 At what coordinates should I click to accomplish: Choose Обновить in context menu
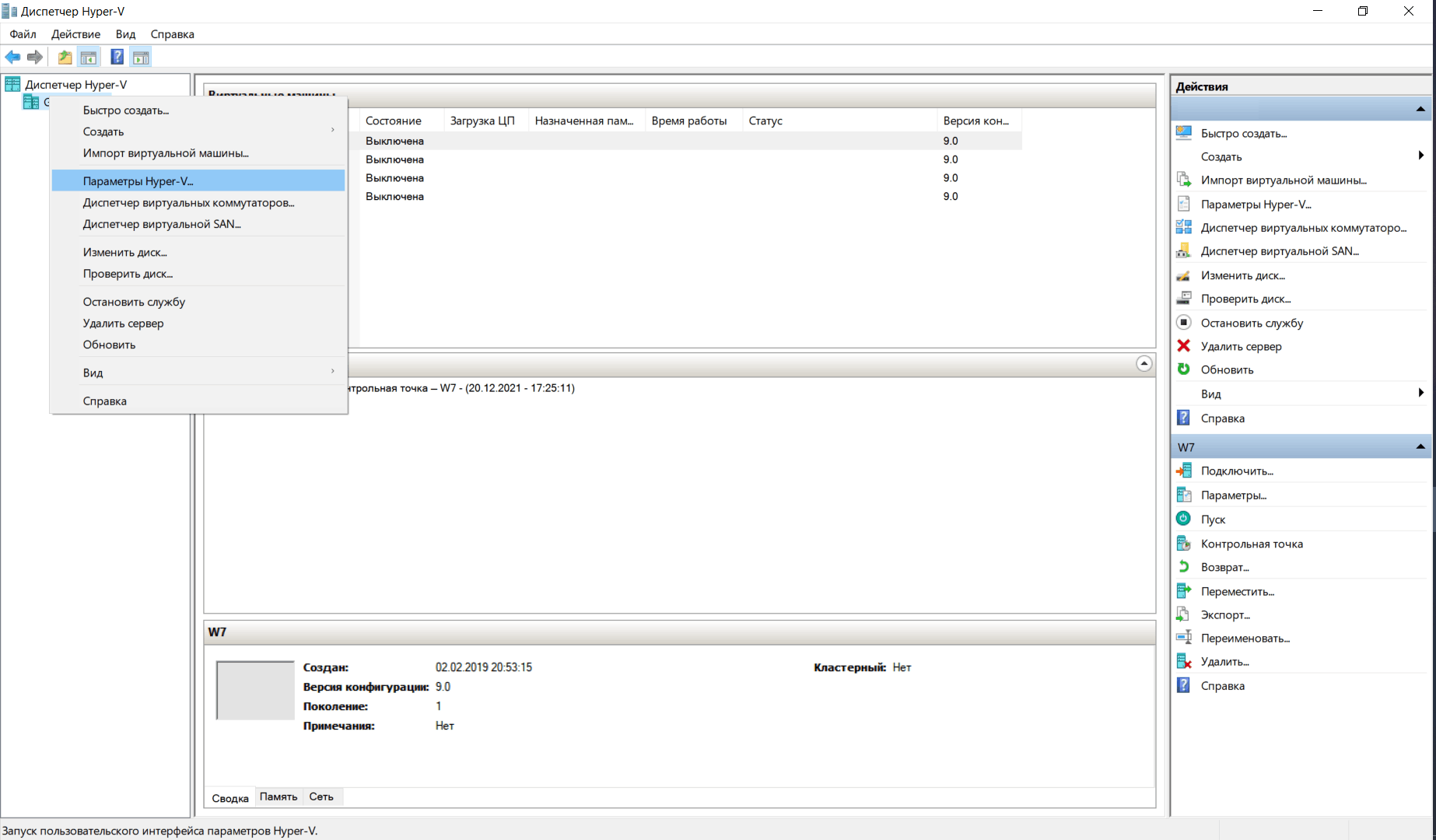click(198, 345)
